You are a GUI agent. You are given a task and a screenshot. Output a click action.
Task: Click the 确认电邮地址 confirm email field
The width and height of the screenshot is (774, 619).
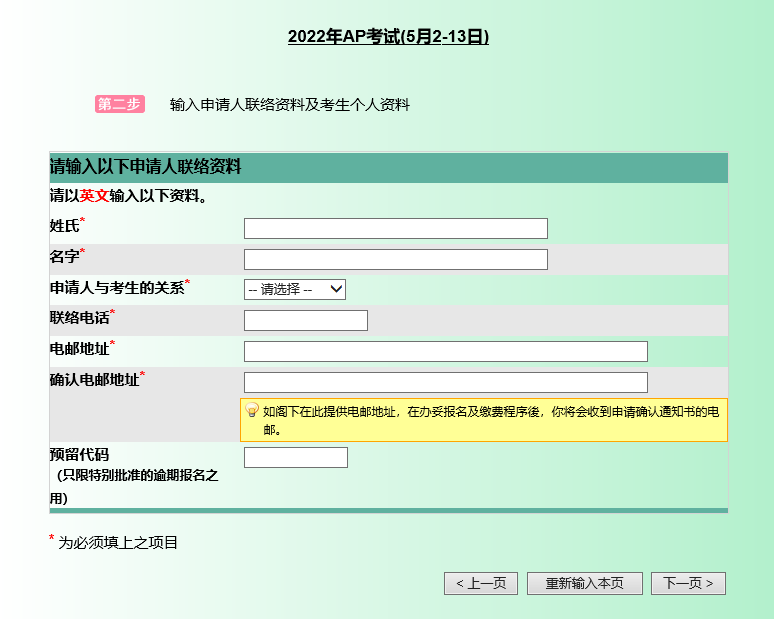446,383
